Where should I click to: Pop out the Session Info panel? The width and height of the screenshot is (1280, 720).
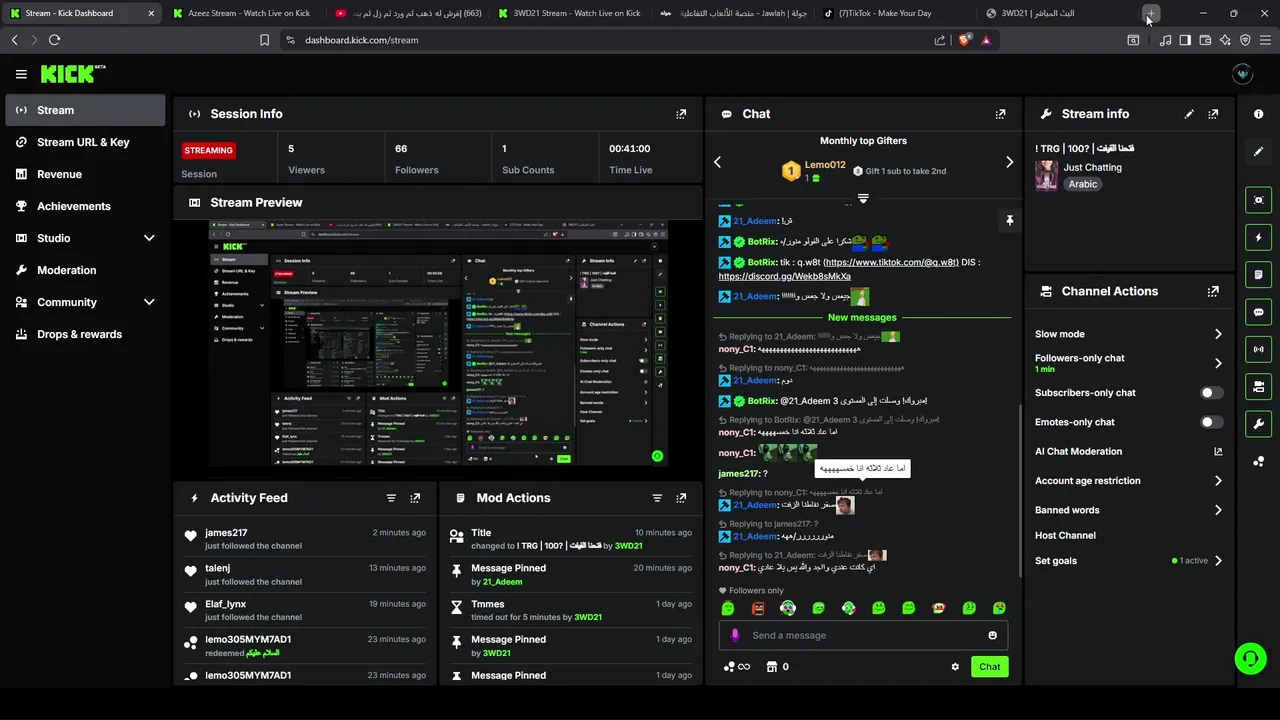(681, 114)
